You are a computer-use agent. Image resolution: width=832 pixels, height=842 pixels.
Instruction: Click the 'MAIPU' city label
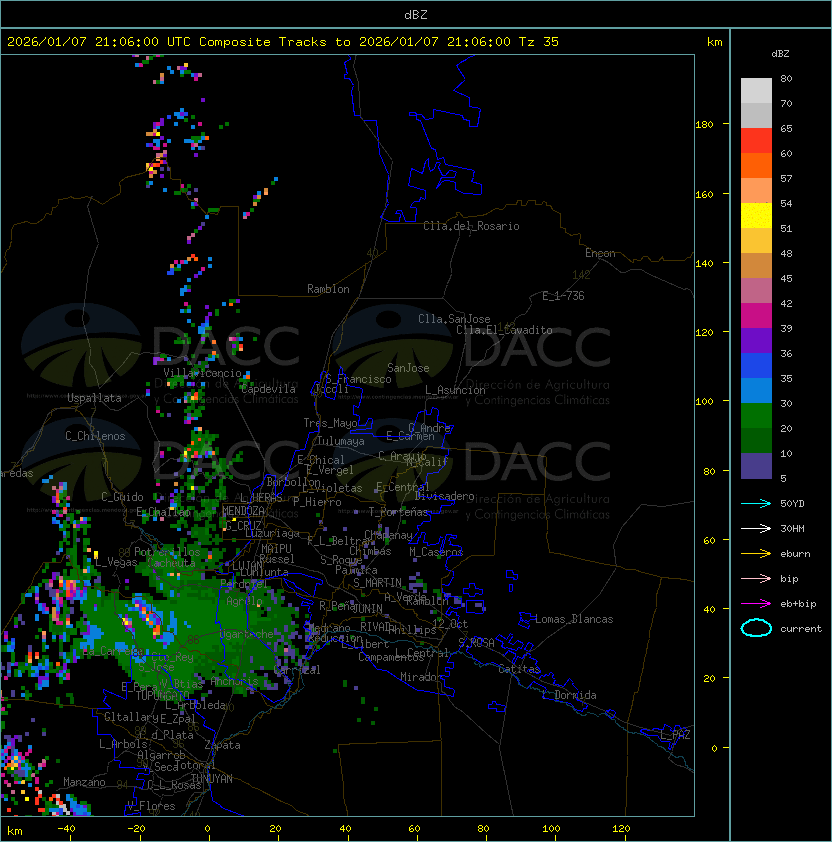(x=276, y=549)
